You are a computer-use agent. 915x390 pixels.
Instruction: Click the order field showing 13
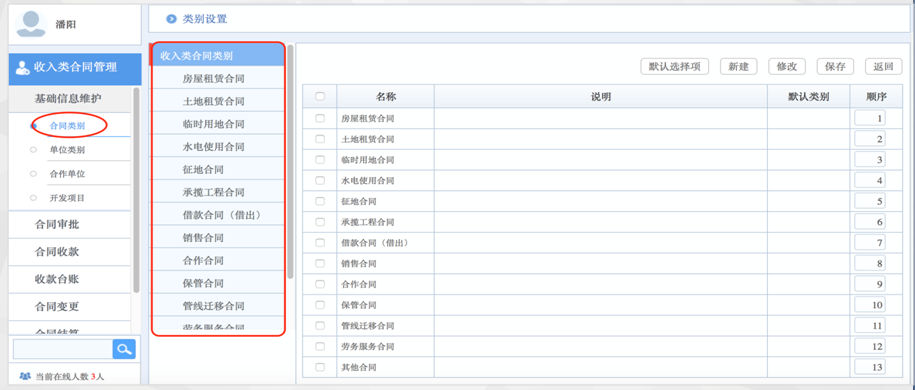coord(869,367)
